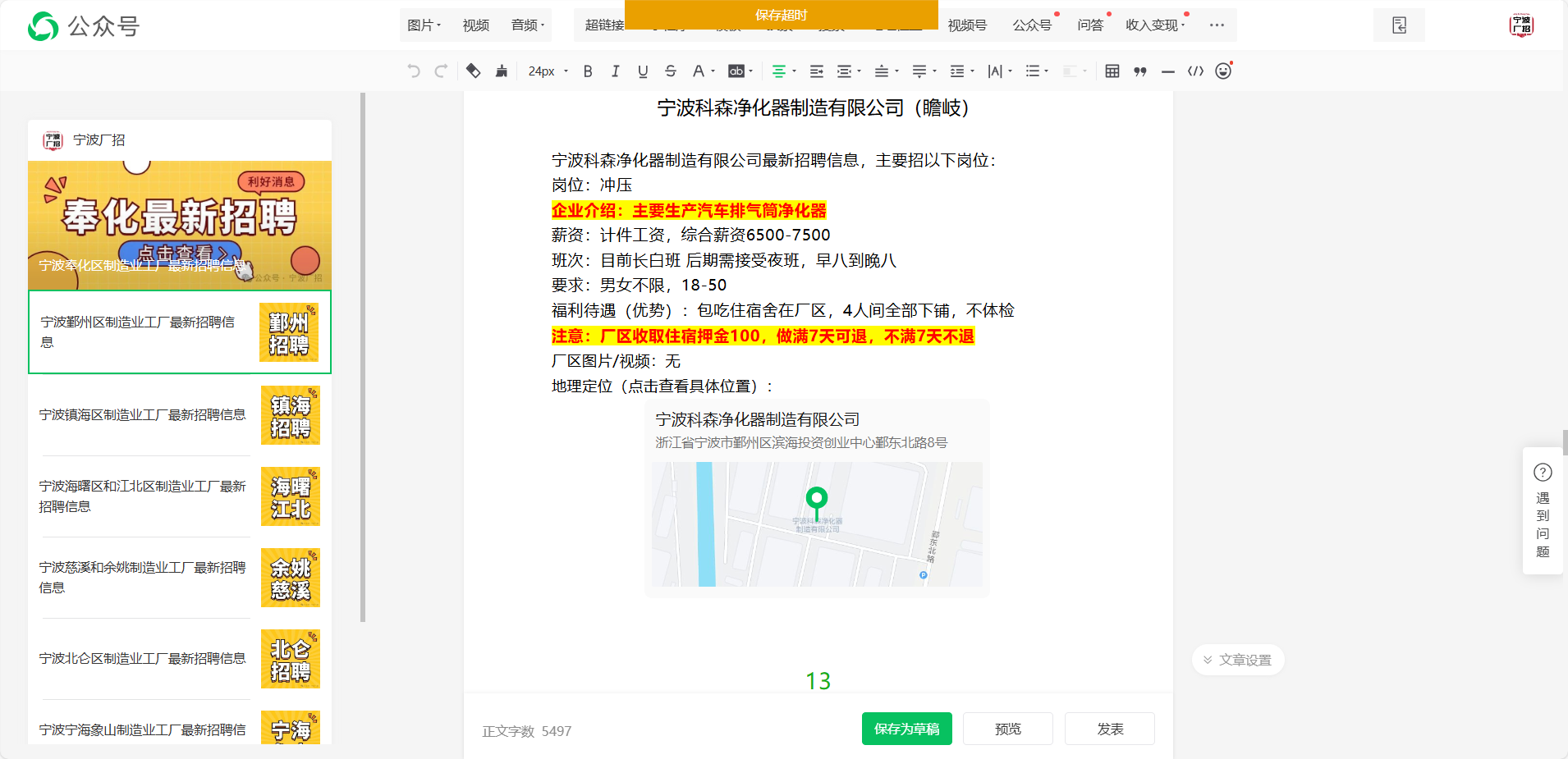Open the 图片 insert menu

(x=424, y=25)
